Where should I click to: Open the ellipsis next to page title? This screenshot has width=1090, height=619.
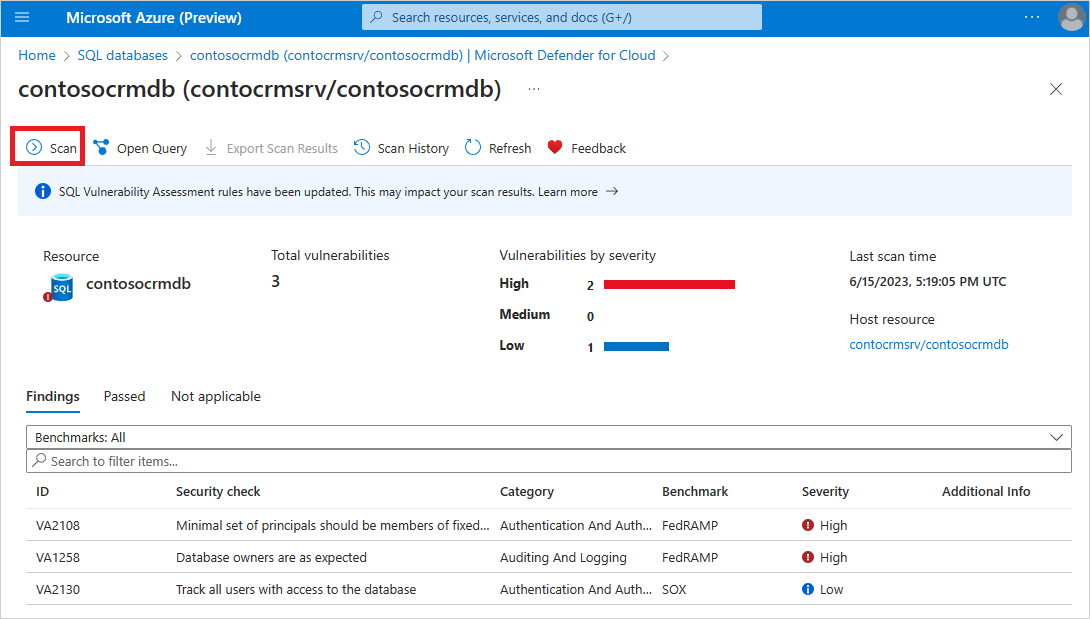pyautogui.click(x=534, y=89)
